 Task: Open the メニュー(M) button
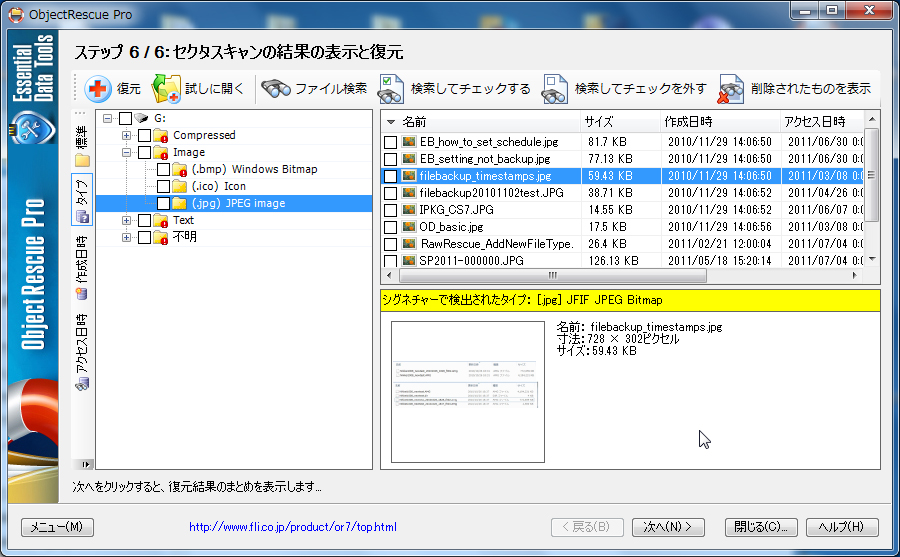point(57,527)
